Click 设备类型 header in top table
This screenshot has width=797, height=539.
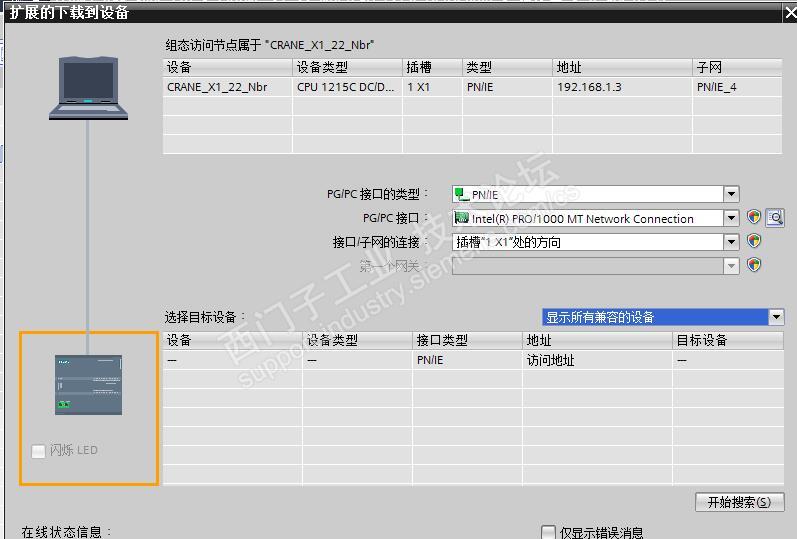pyautogui.click(x=348, y=67)
